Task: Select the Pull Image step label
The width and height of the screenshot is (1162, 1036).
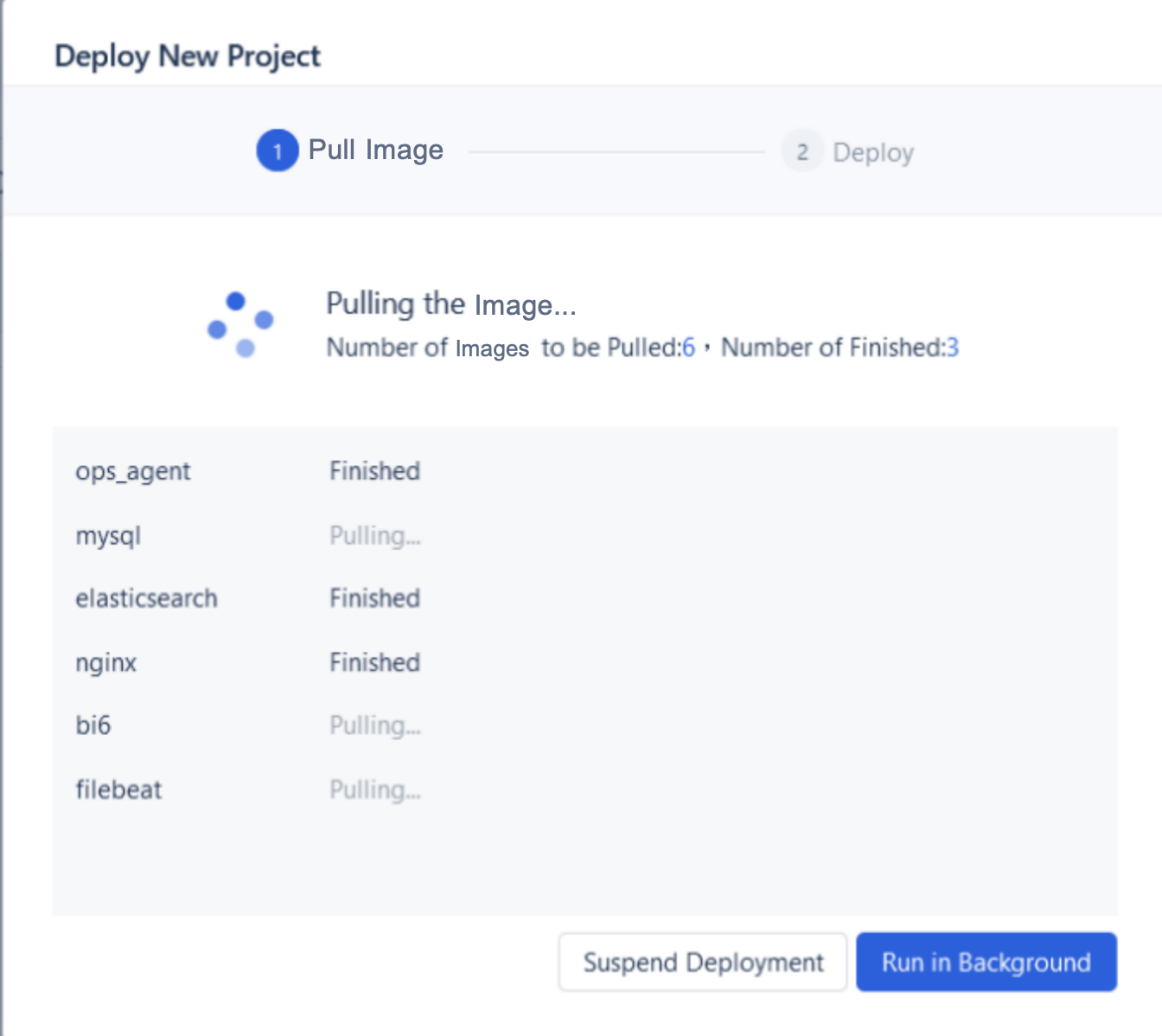Action: pyautogui.click(x=375, y=150)
